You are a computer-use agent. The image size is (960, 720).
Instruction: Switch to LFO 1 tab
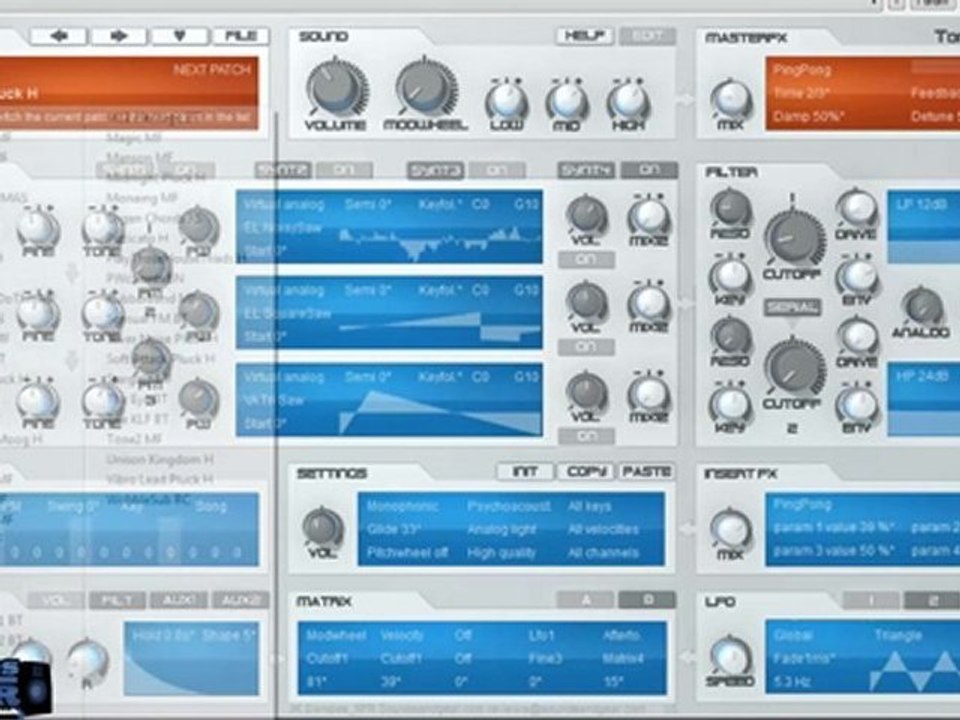pos(871,600)
